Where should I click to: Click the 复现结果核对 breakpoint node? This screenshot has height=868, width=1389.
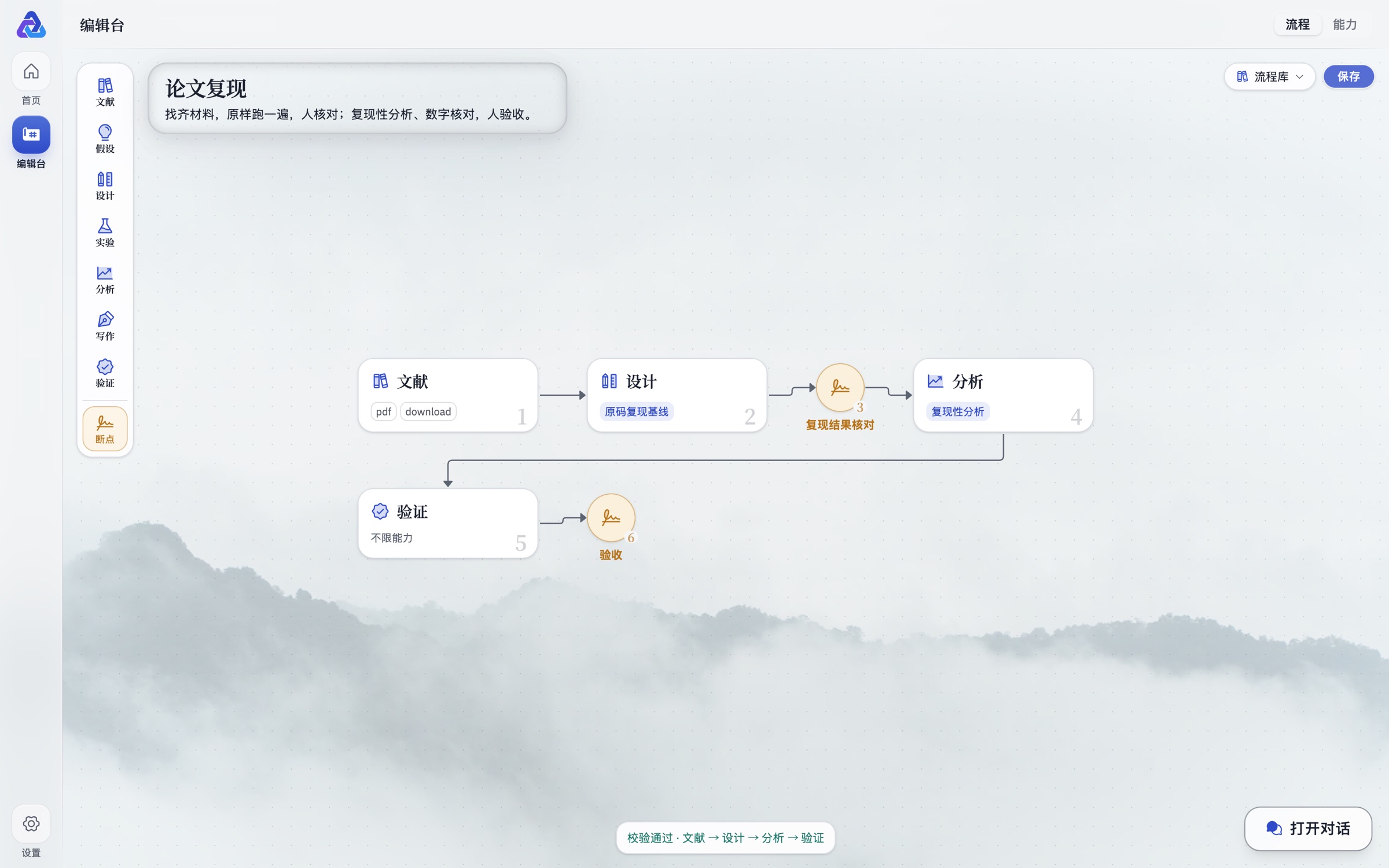[840, 388]
